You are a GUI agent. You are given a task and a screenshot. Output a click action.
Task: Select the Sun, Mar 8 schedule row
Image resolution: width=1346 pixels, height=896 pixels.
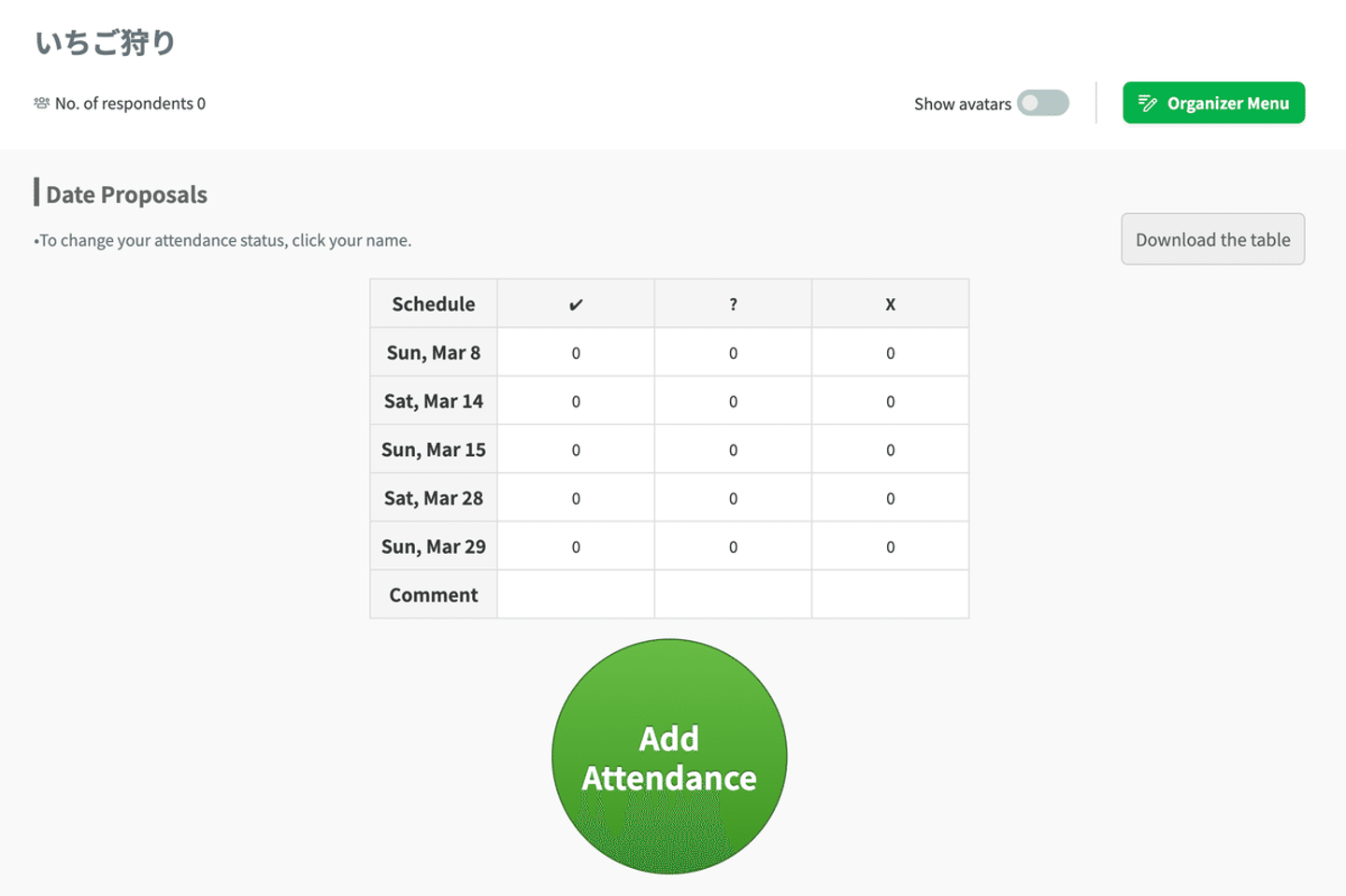(x=434, y=353)
